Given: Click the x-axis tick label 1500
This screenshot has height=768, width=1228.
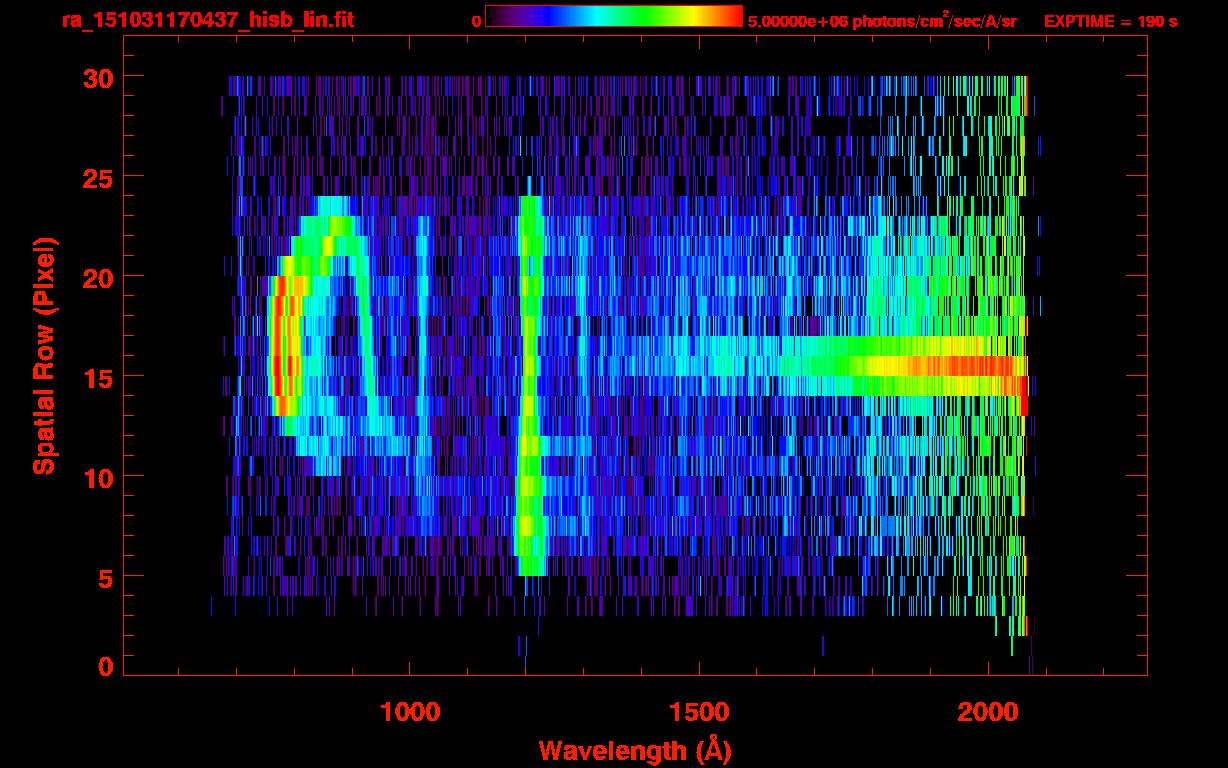Looking at the screenshot, I should pos(699,712).
